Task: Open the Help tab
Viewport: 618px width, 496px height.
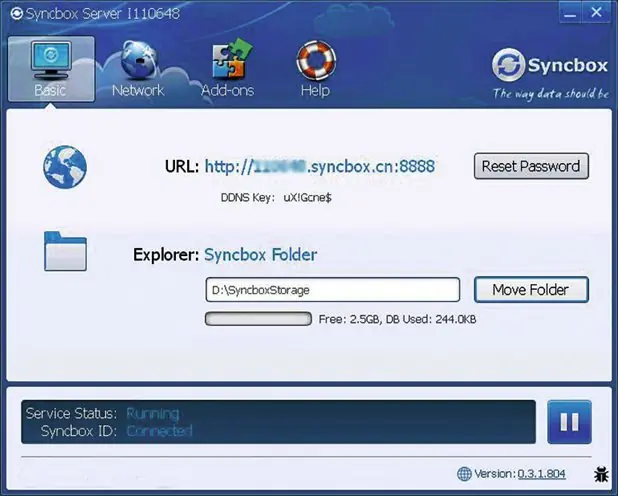Action: pyautogui.click(x=316, y=69)
